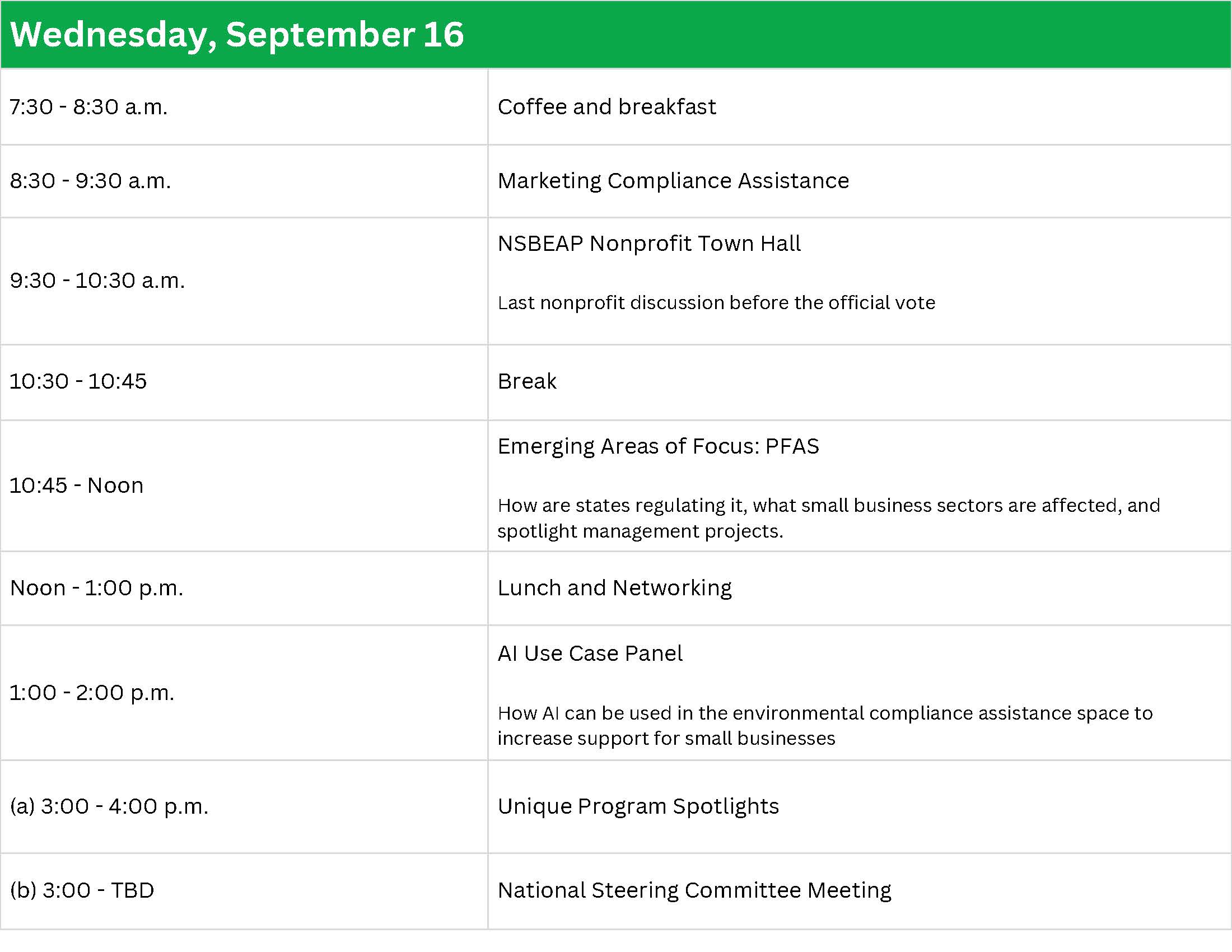Click the states regulating PFAS description

click(829, 518)
